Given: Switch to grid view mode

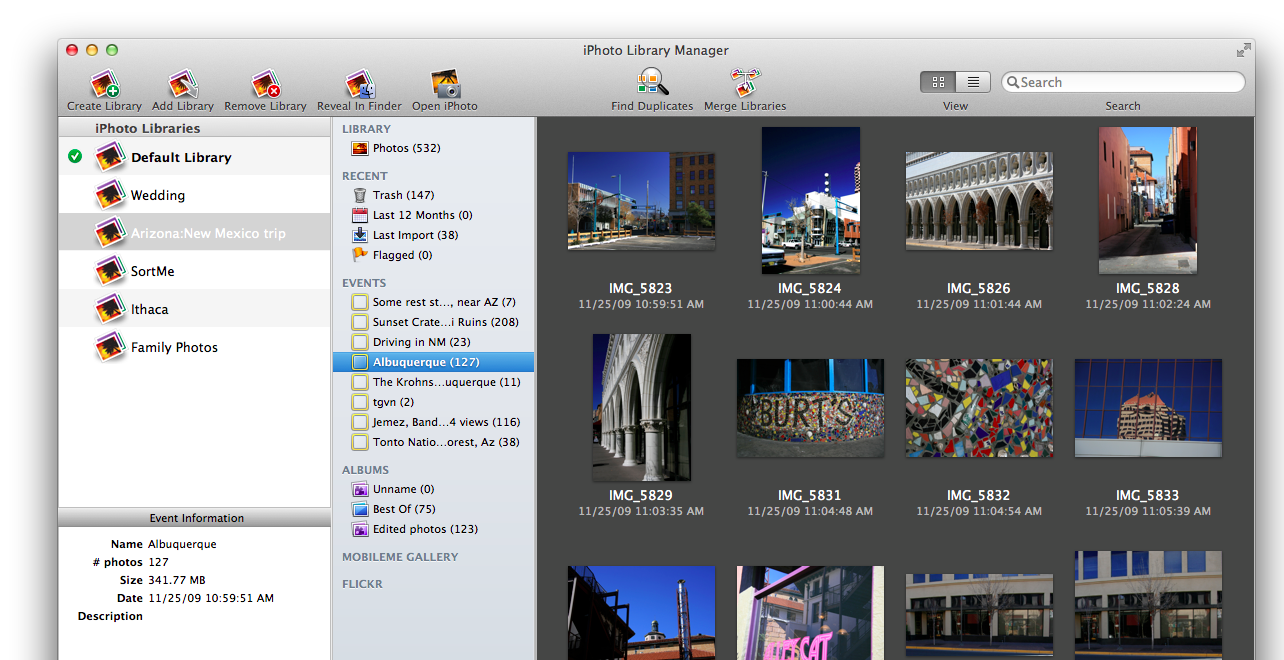Looking at the screenshot, I should click(938, 82).
